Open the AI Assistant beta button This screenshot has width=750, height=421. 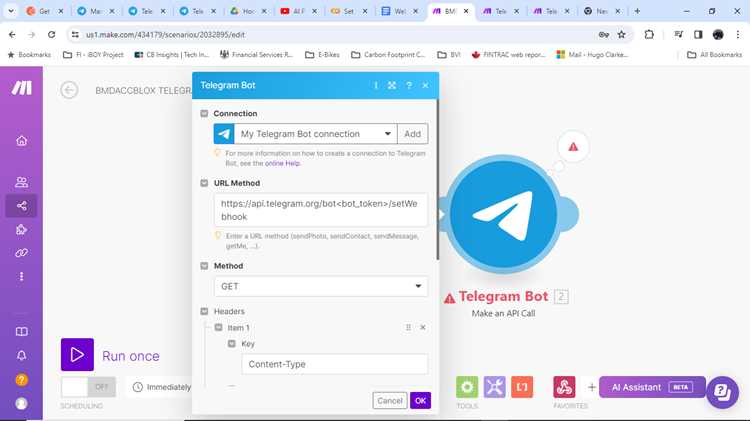tap(652, 387)
